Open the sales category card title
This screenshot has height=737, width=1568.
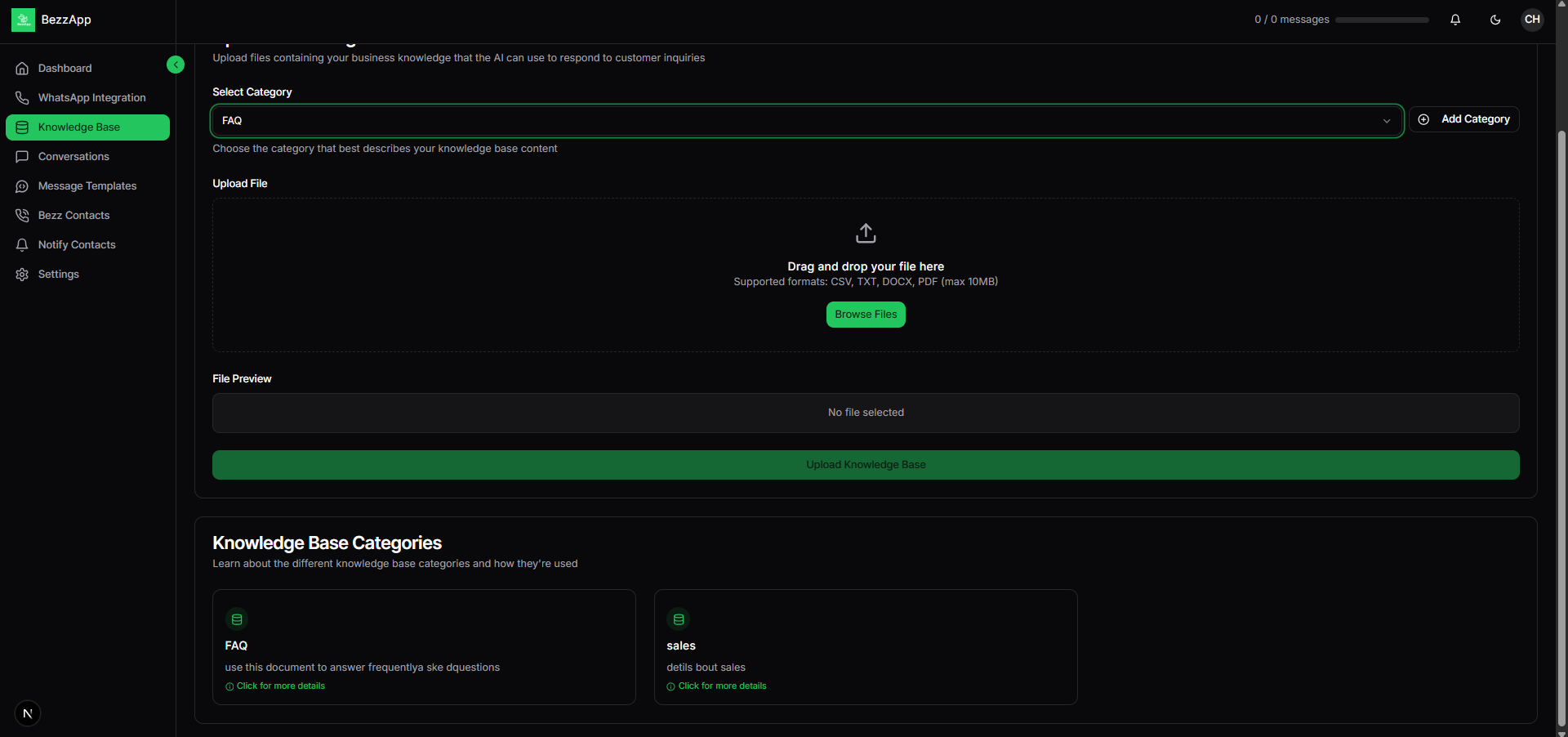click(681, 645)
